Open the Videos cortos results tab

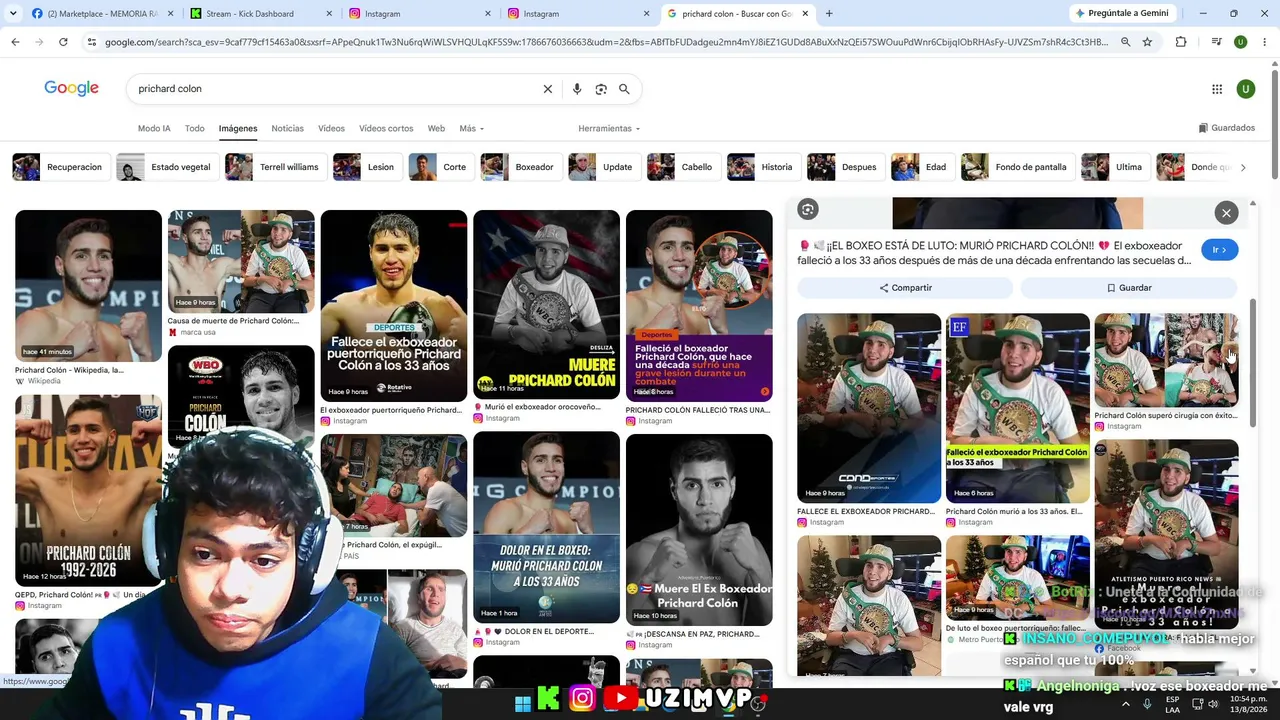386,129
